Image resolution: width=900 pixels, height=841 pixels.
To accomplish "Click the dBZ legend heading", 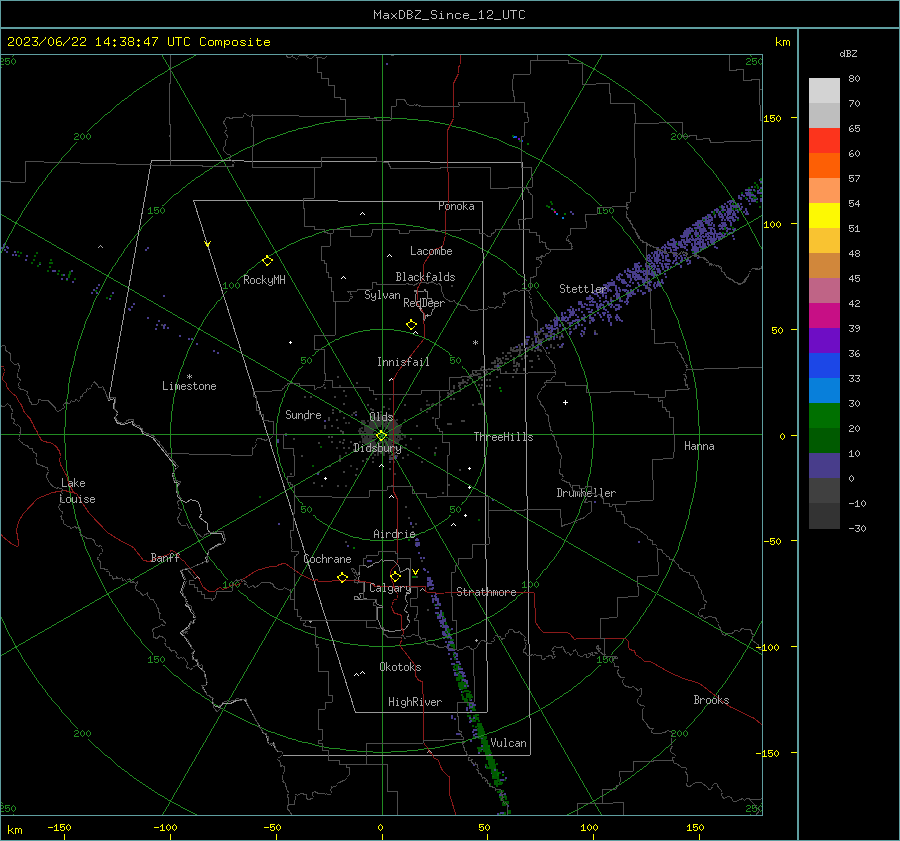I will point(848,54).
